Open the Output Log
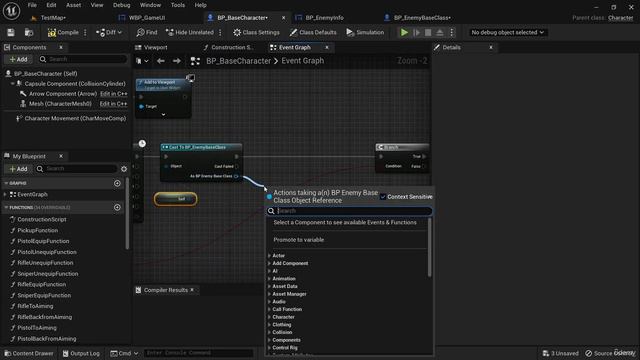Screen dimensions: 640x360 81,353
